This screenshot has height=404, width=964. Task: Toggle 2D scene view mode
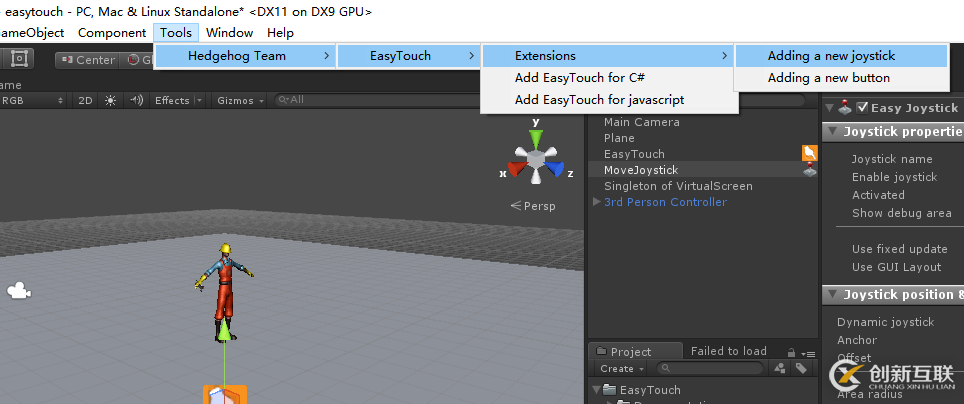(85, 100)
